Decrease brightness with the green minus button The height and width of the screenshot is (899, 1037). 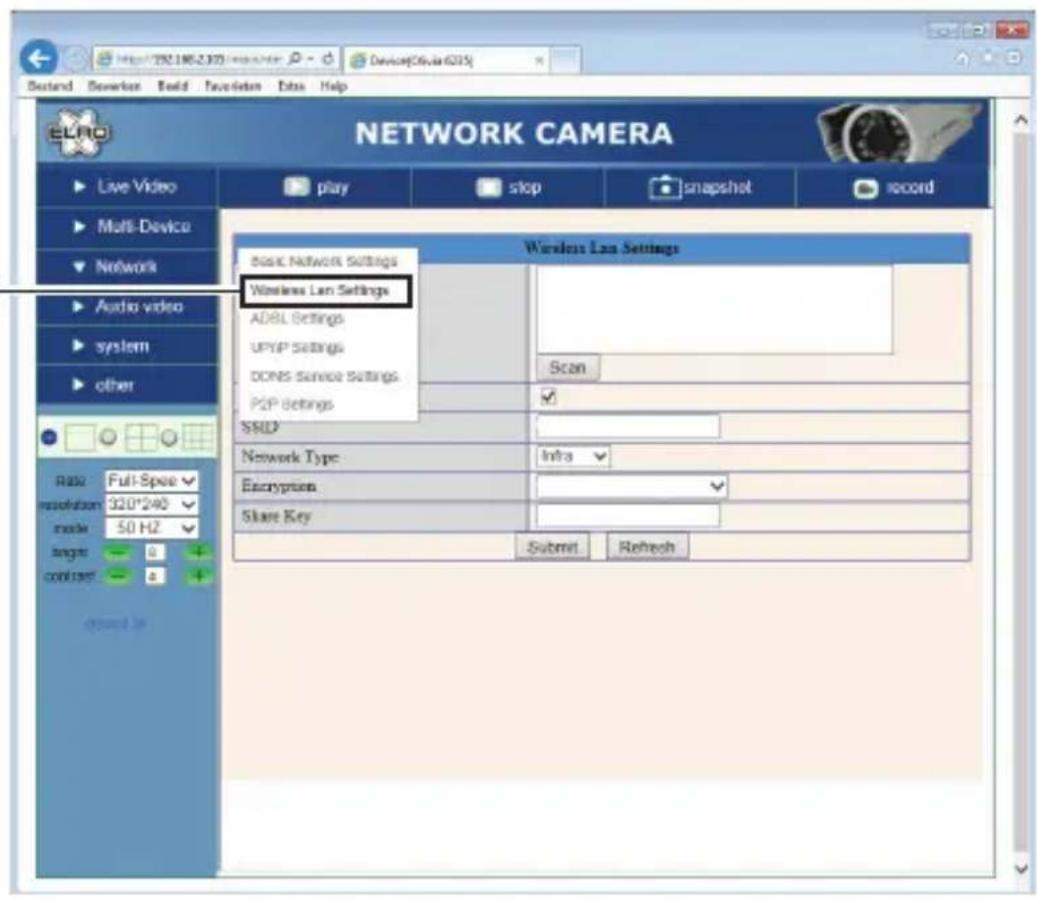click(x=117, y=552)
